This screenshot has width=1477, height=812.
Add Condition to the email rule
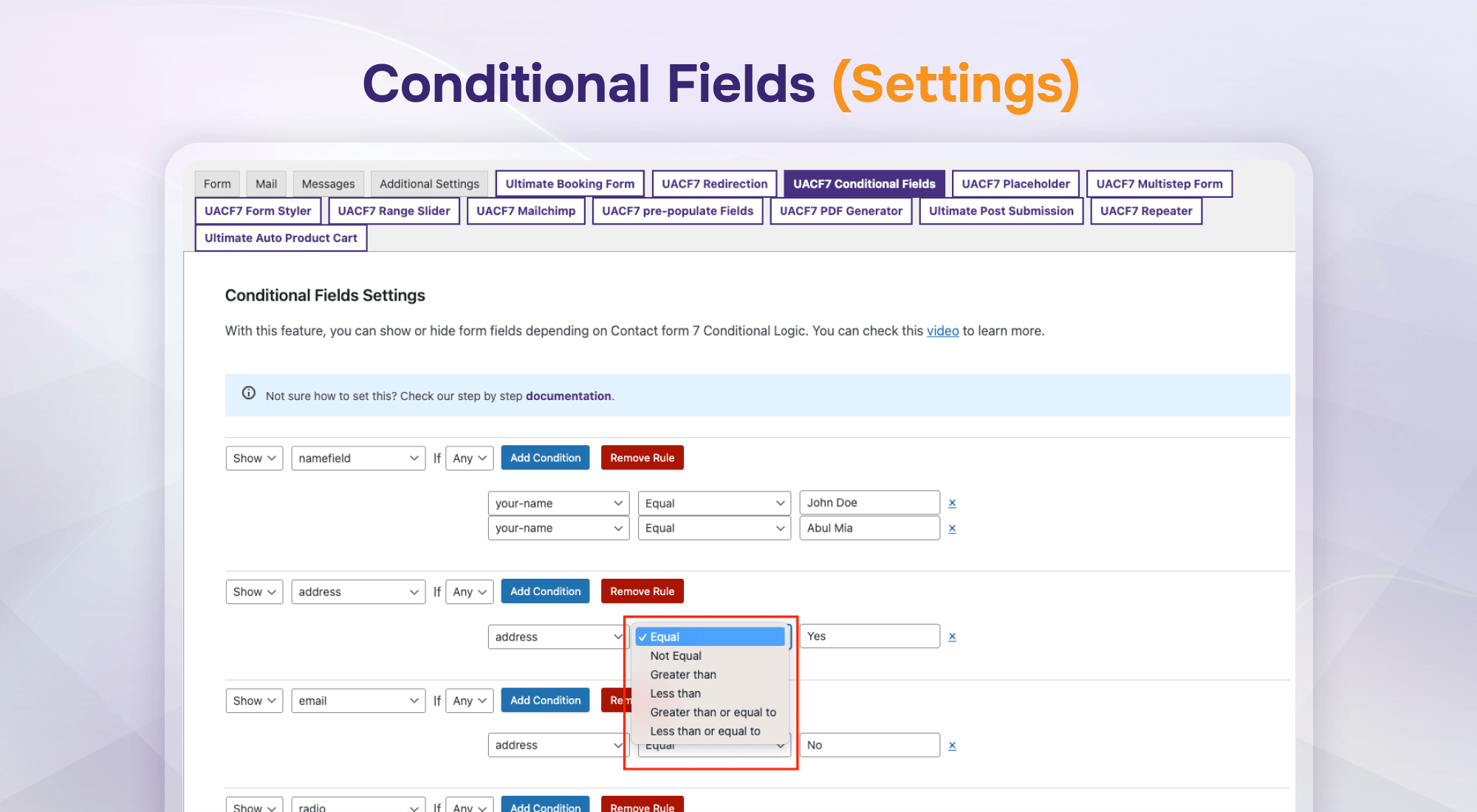(545, 700)
